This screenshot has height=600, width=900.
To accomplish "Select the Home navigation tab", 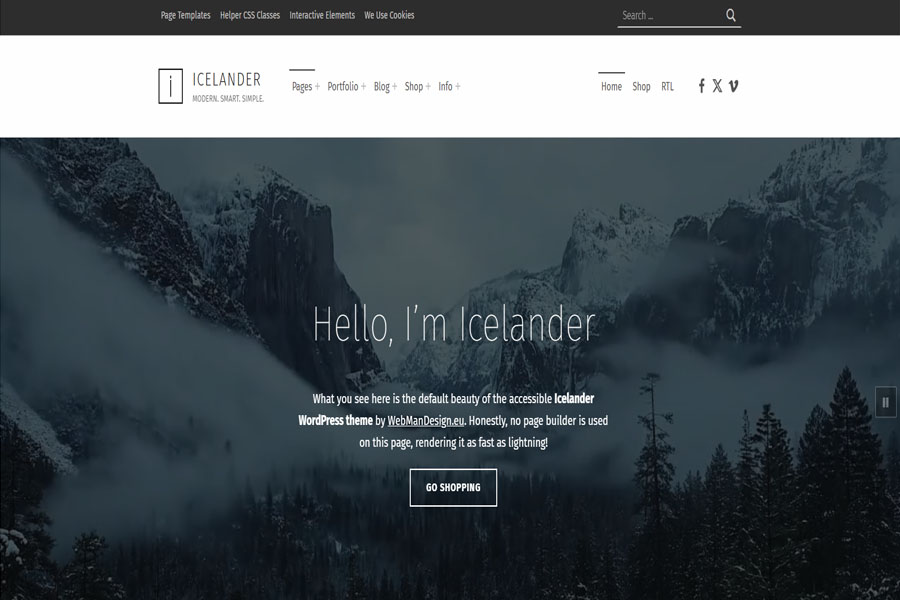I will tap(611, 86).
